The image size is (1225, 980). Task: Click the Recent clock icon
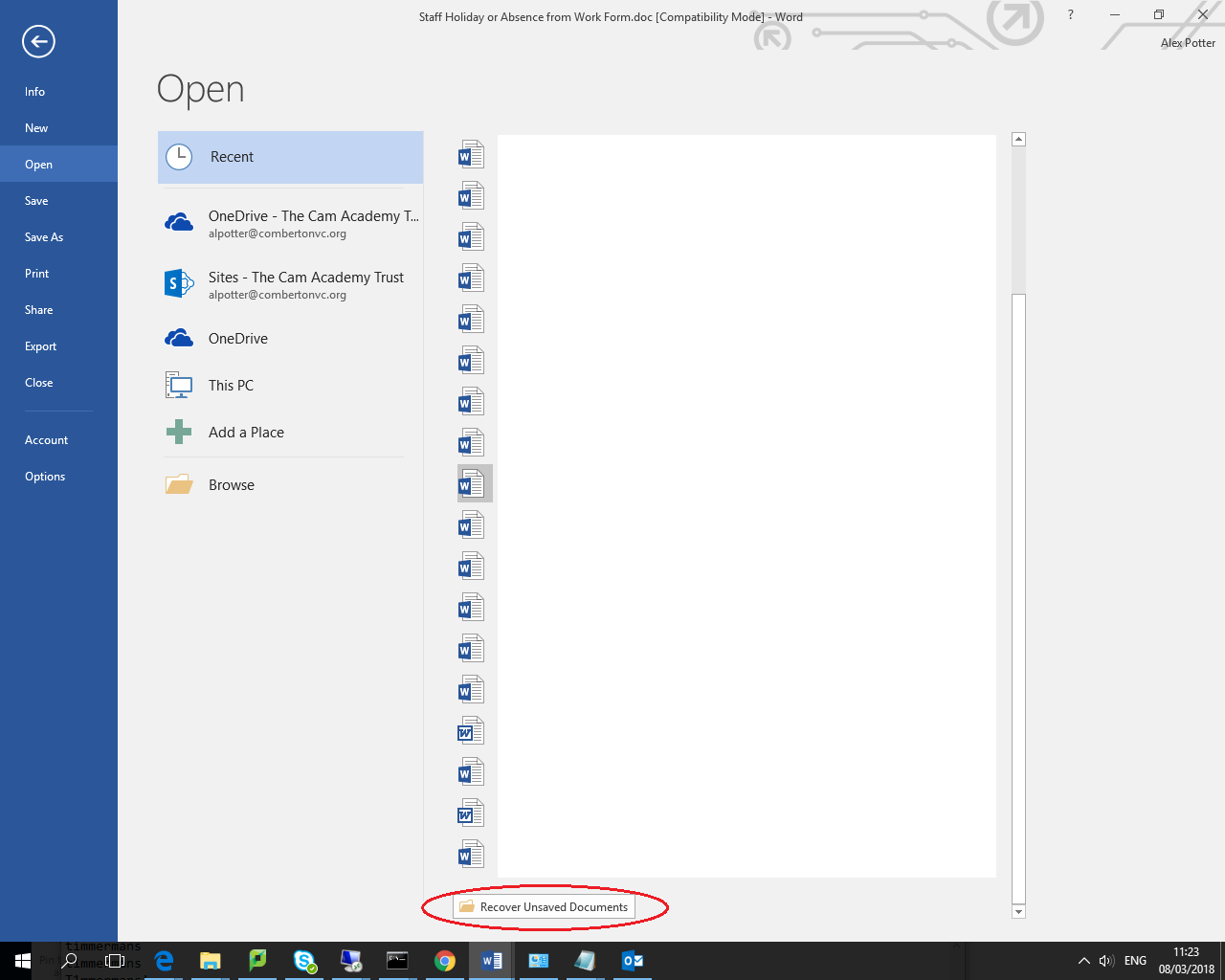point(179,157)
